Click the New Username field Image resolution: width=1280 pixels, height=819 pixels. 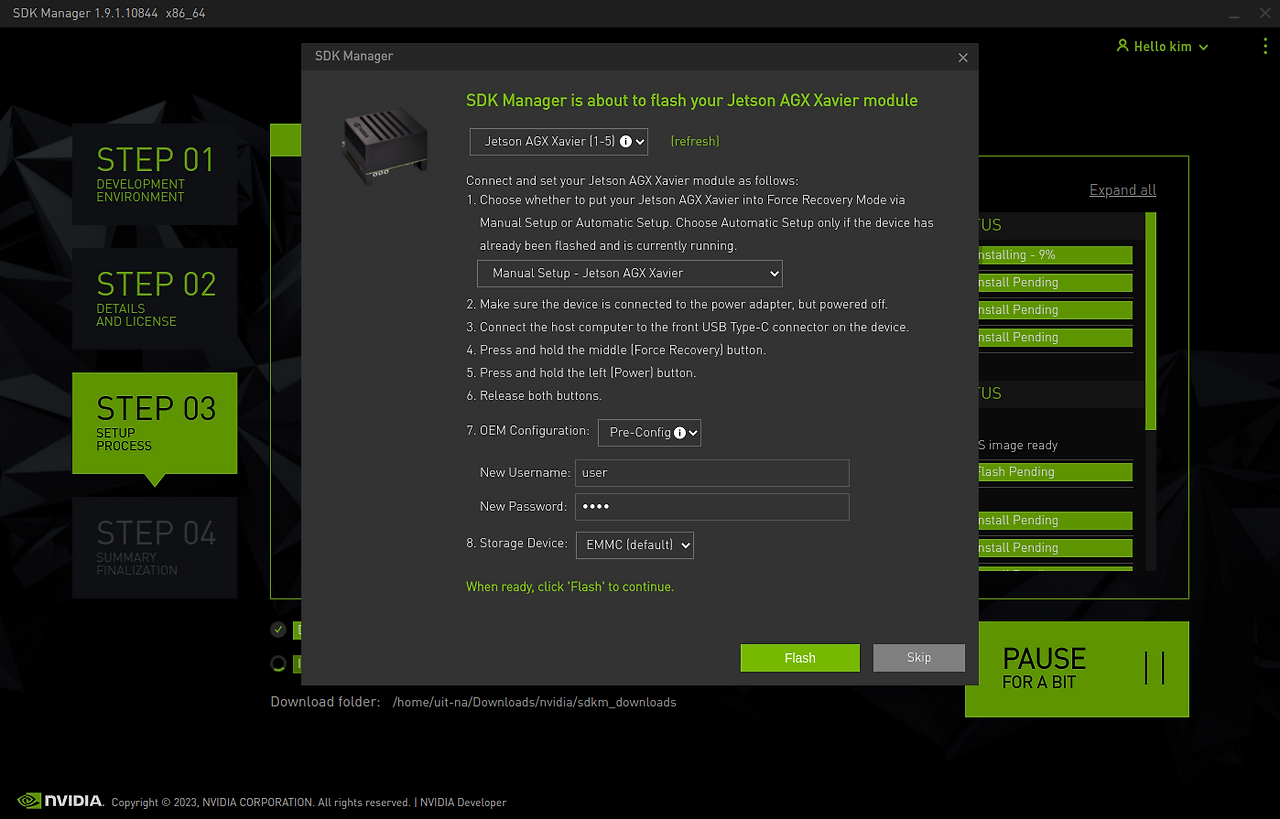[x=712, y=473]
